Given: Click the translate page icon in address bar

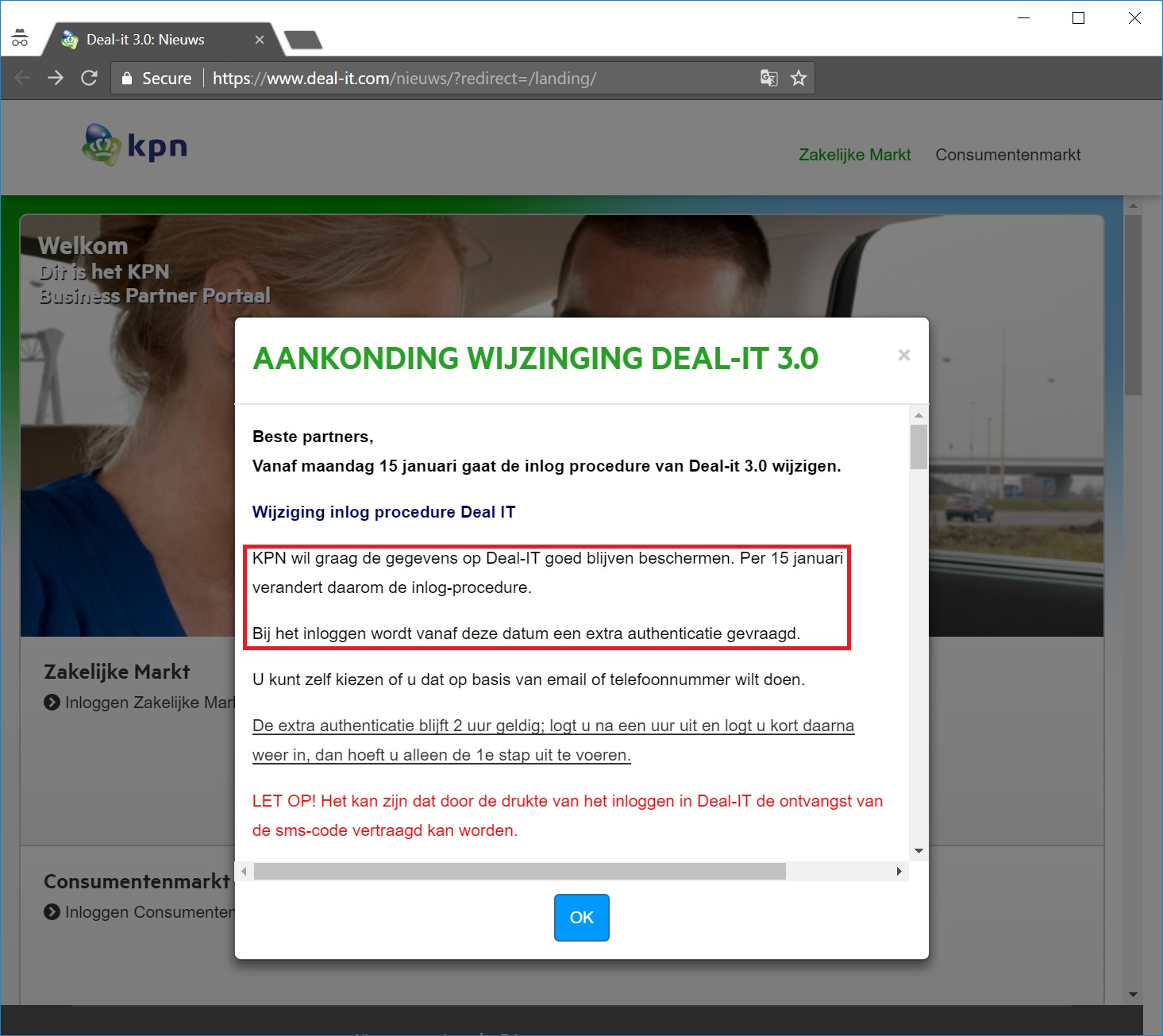Looking at the screenshot, I should point(768,78).
